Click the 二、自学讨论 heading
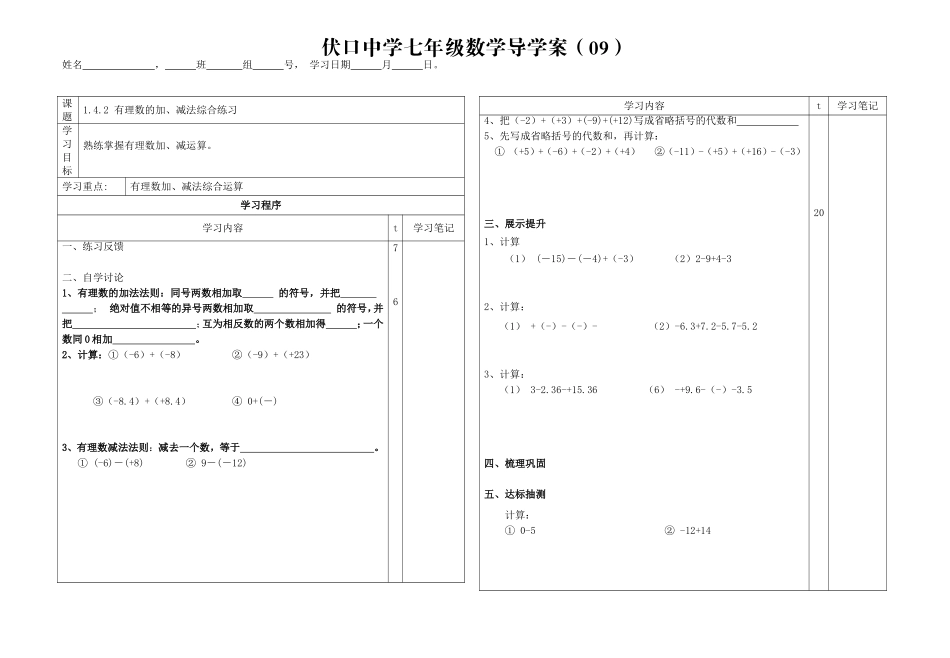 (93, 277)
